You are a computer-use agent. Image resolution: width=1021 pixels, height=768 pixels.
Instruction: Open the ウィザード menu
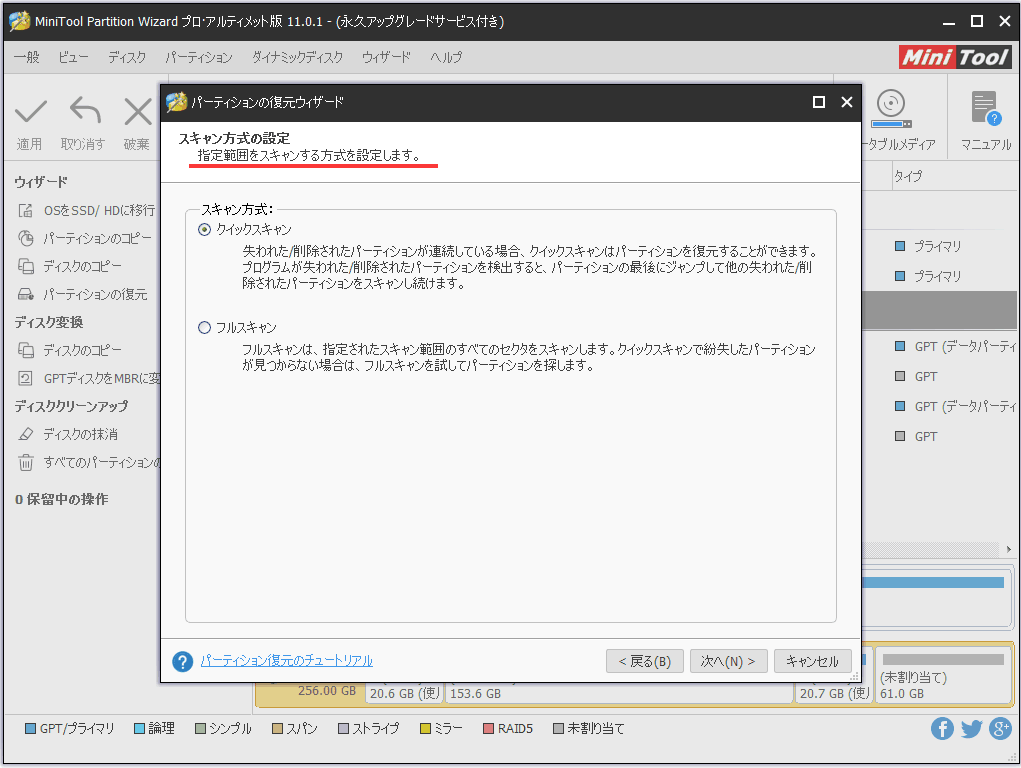point(387,57)
